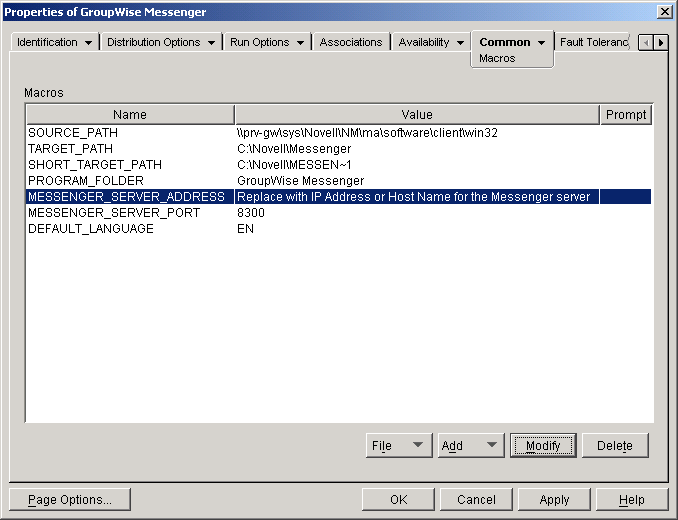
Task: Open the Fault Tolerance tab
Action: [594, 42]
